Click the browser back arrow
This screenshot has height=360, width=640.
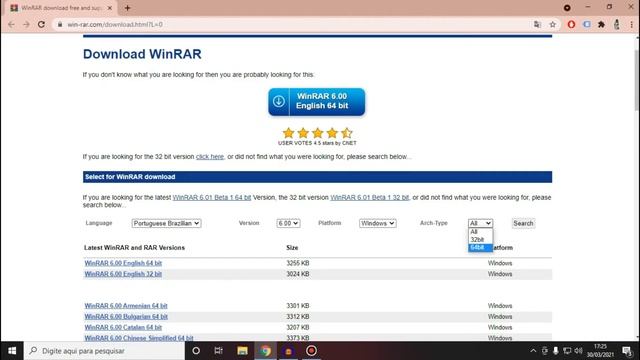[x=11, y=24]
